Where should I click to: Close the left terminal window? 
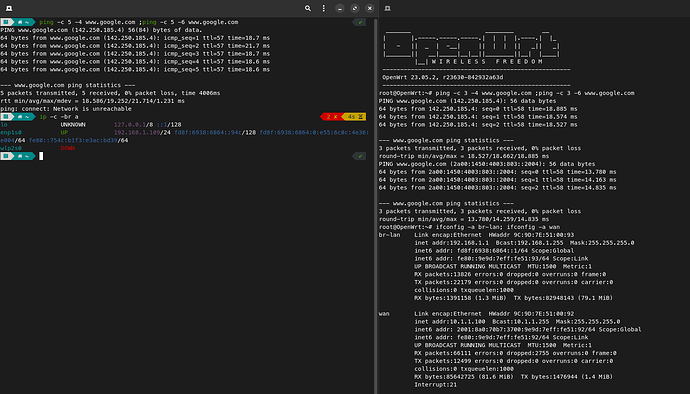pos(370,8)
